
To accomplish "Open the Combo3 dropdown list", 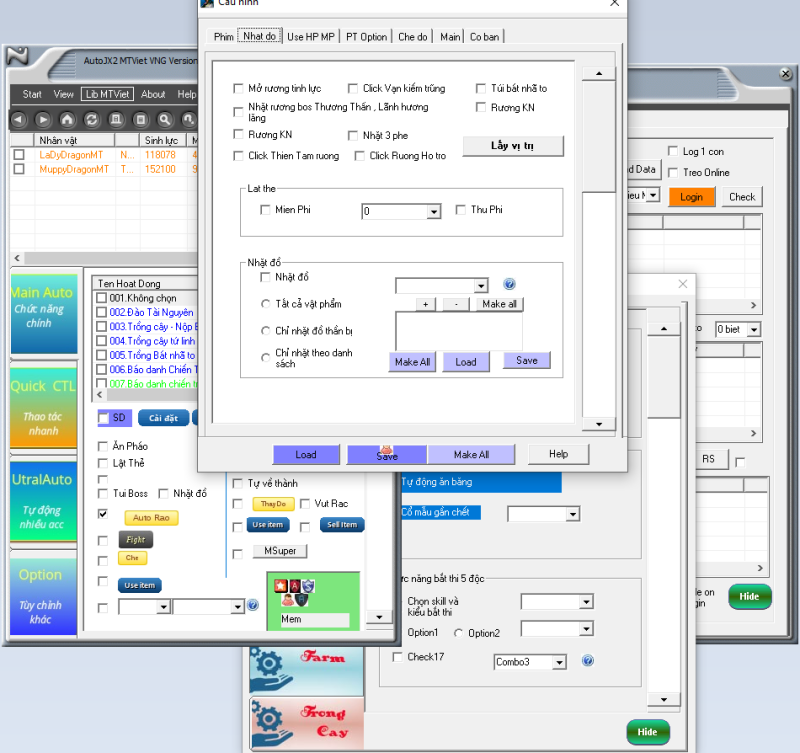I will click(x=559, y=662).
